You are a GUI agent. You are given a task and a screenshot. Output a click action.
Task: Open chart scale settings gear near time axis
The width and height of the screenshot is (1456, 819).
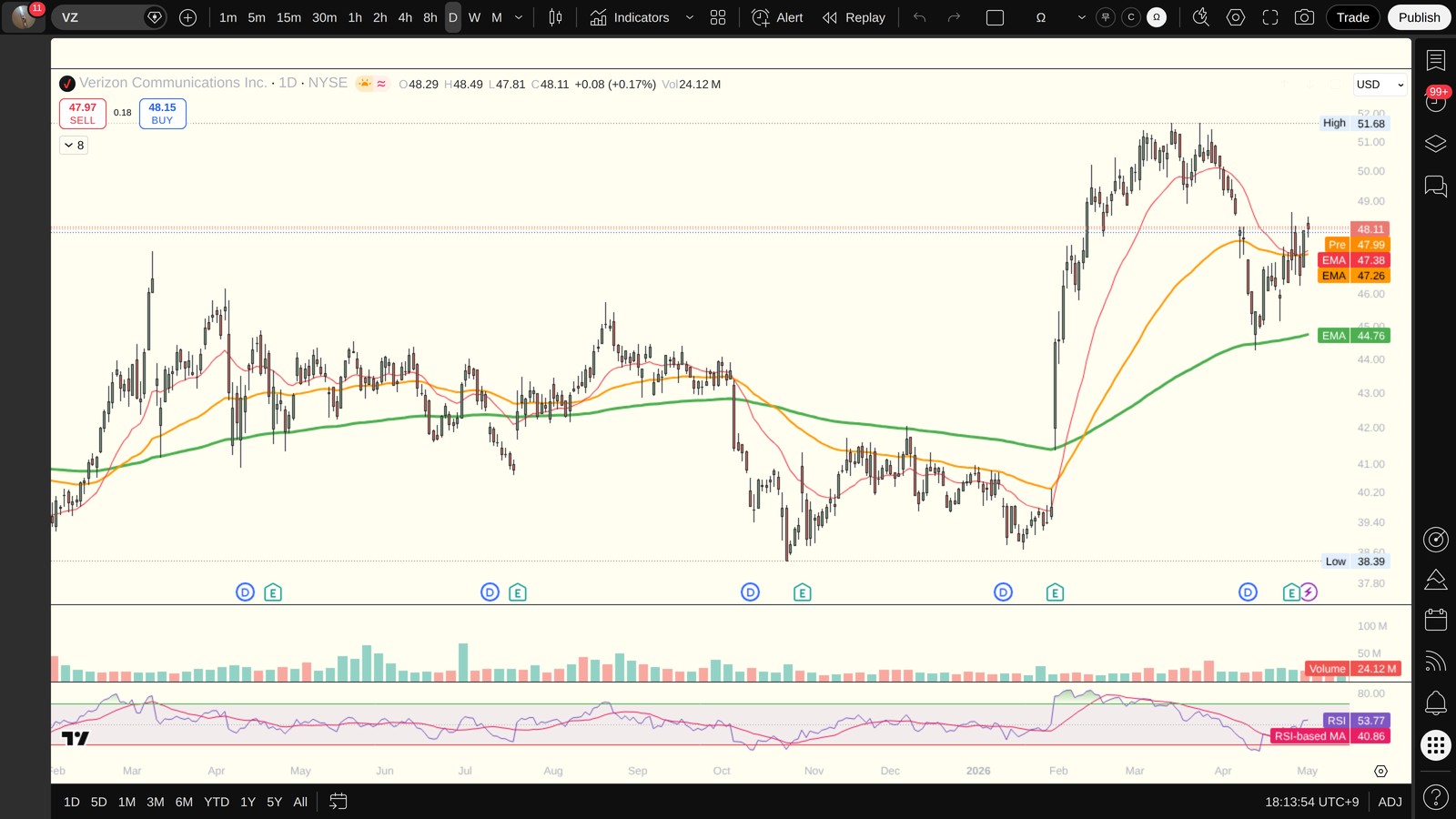pos(1380,771)
